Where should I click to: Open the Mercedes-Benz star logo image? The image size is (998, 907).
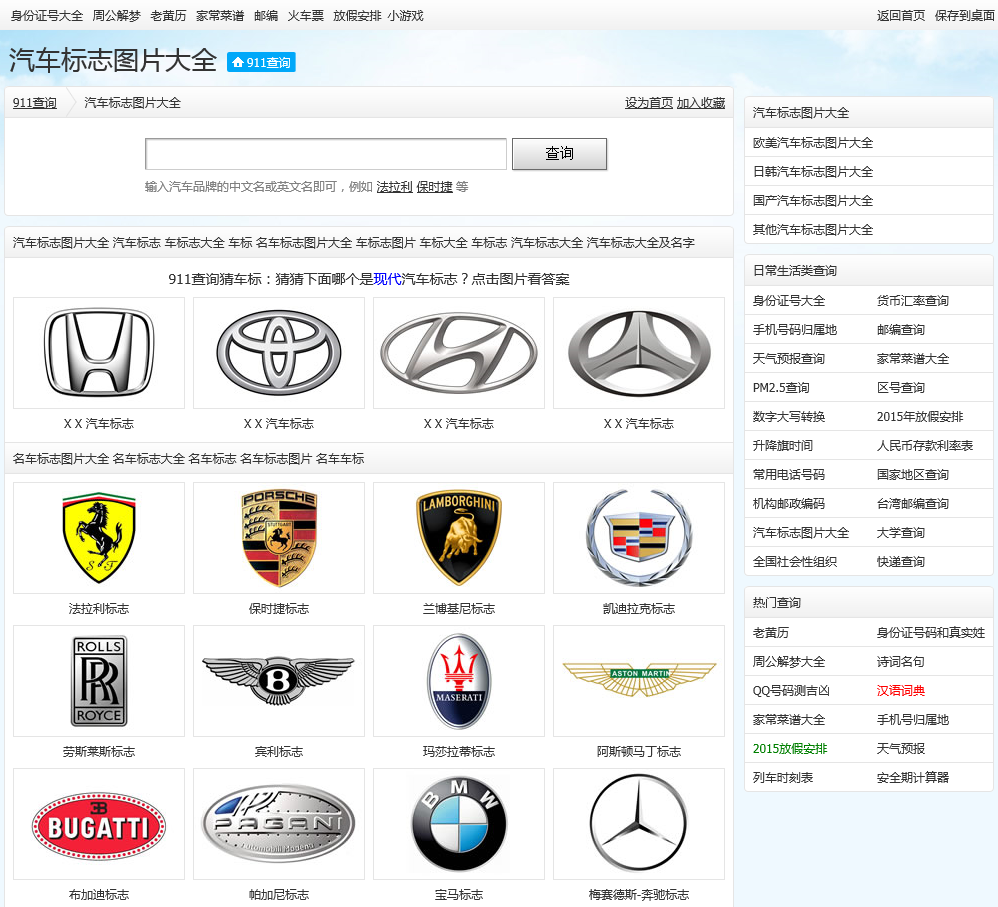click(639, 824)
